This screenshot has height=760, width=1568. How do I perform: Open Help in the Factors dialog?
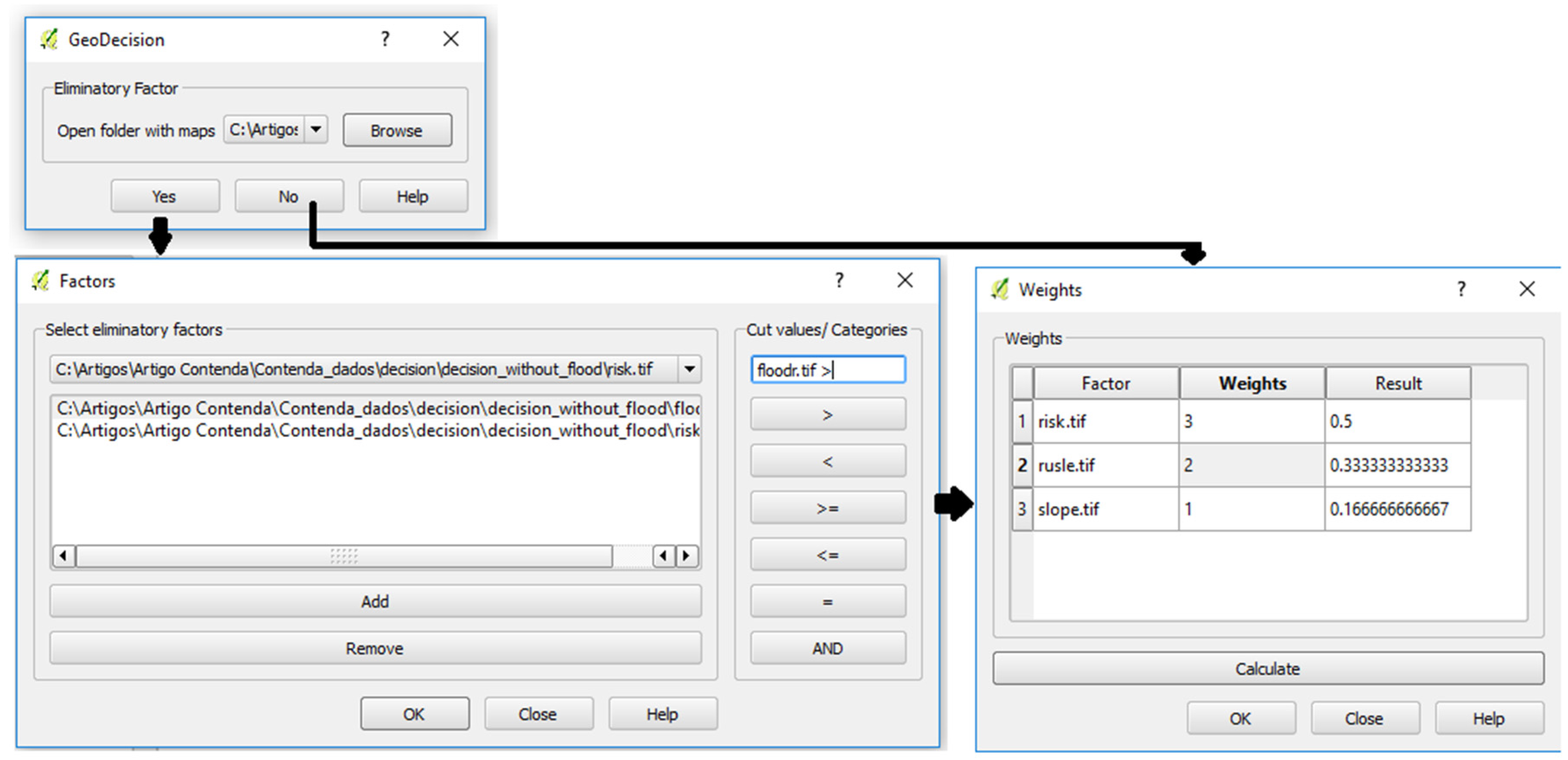pos(663,714)
